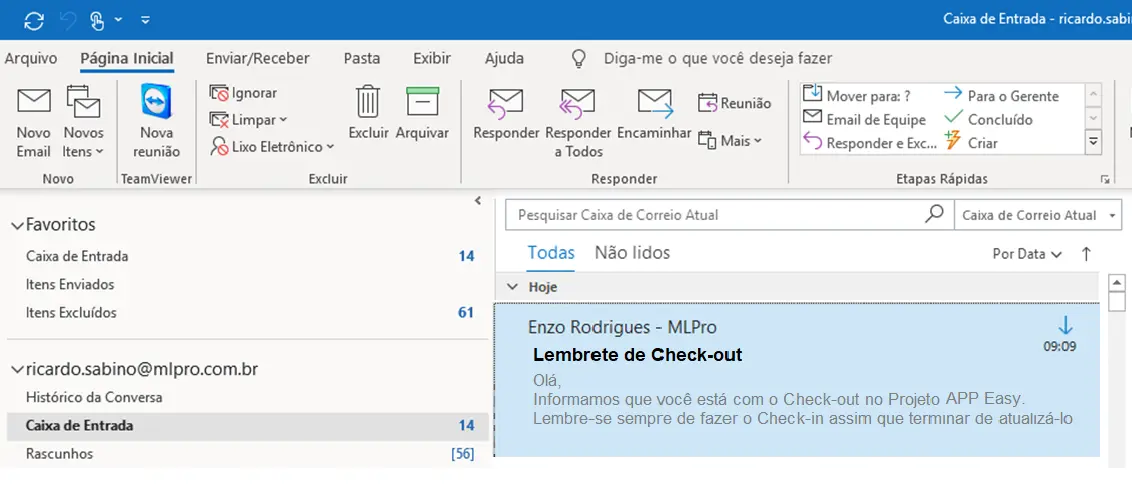The height and width of the screenshot is (485, 1132).
Task: Click Responder a Todos icon
Action: (x=578, y=104)
